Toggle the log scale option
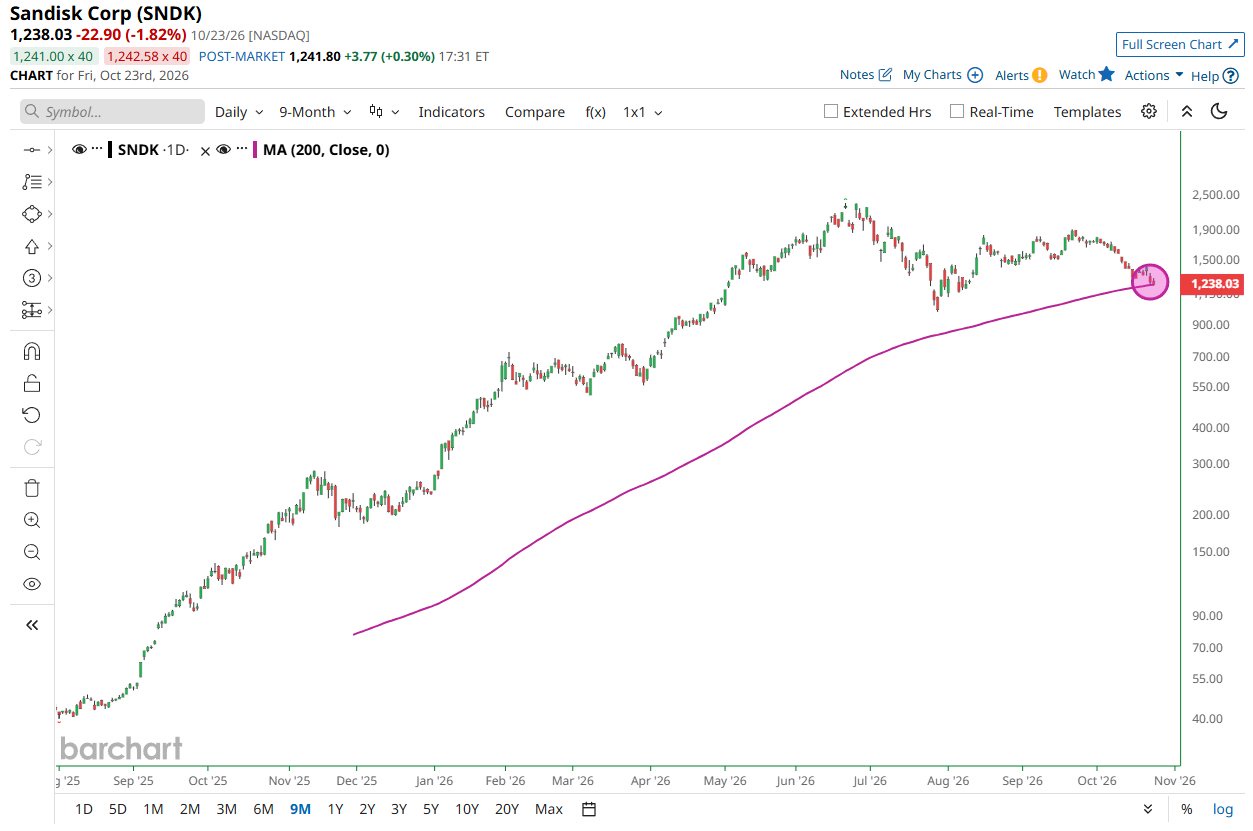 1223,809
